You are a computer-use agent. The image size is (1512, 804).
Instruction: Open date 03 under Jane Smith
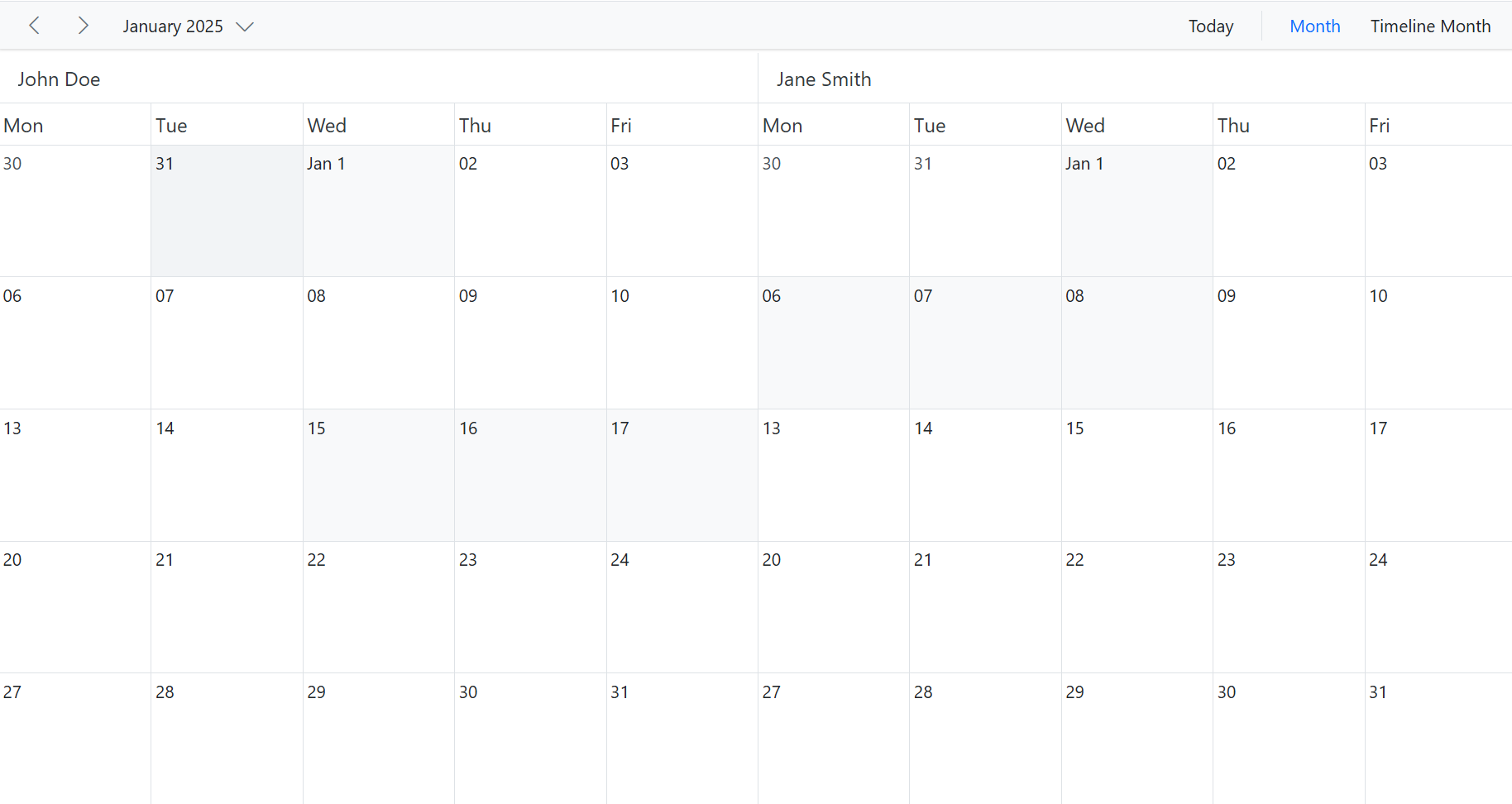click(x=1378, y=164)
